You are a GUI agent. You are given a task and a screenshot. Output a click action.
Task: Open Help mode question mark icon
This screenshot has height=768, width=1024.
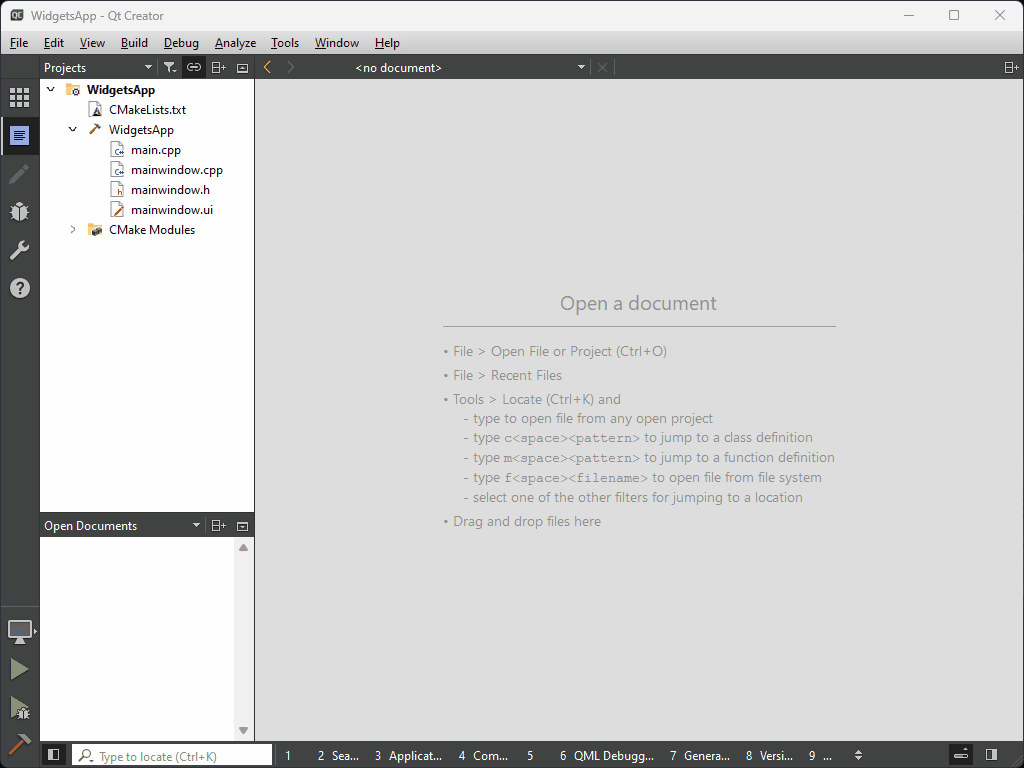pyautogui.click(x=19, y=288)
